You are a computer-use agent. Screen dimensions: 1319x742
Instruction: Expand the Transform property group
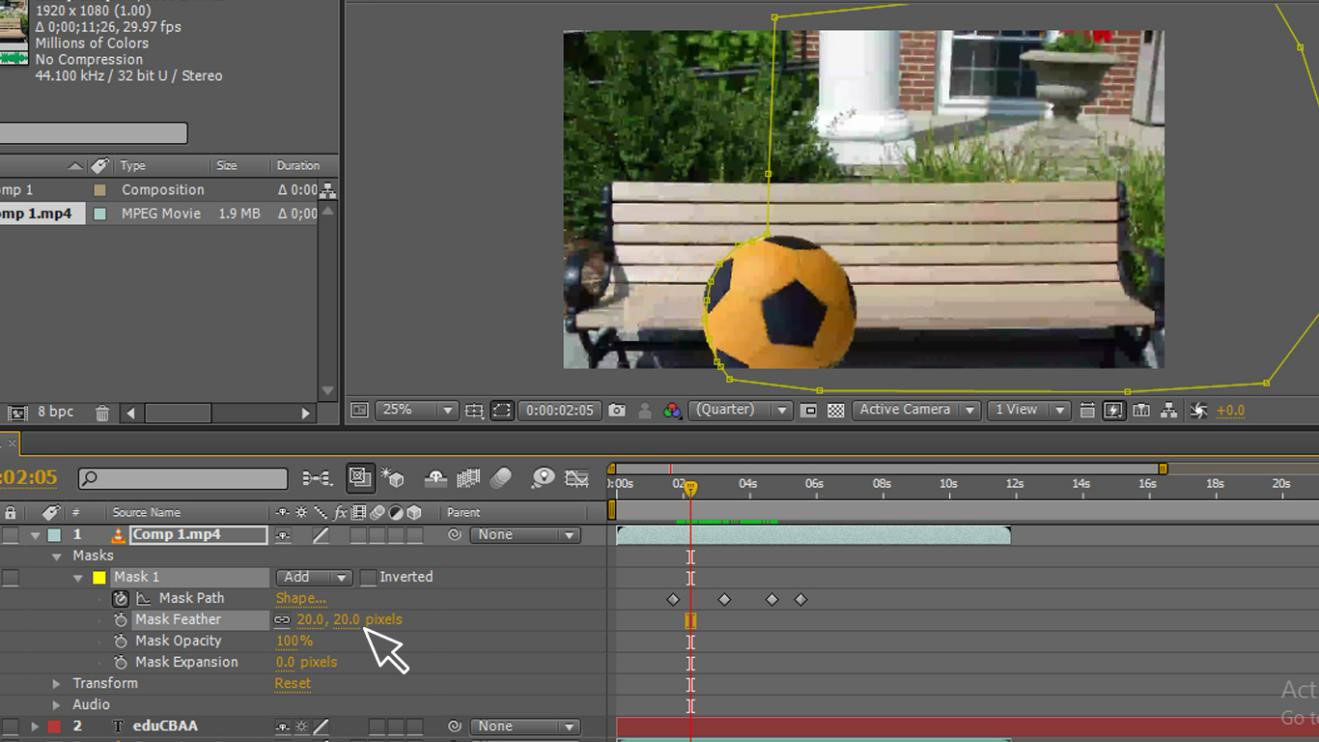[56, 684]
